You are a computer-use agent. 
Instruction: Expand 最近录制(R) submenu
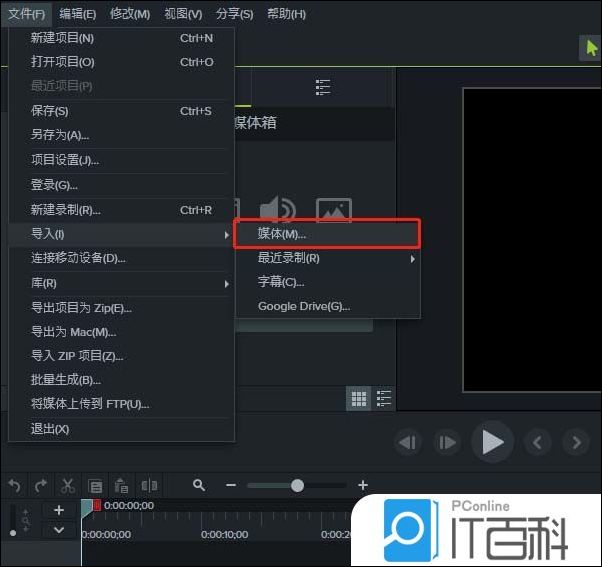tap(327, 258)
